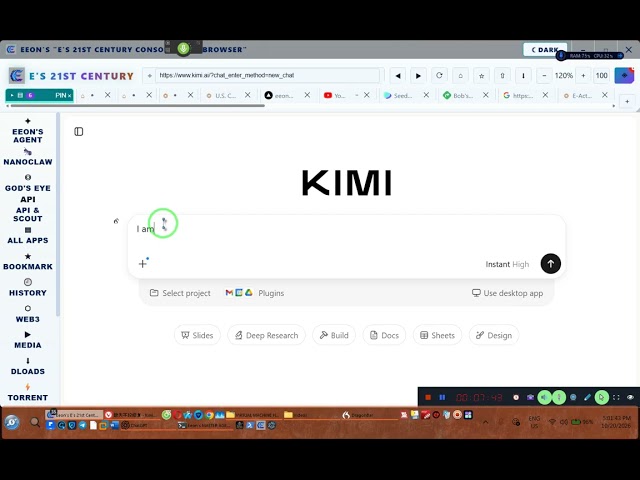The width and height of the screenshot is (640, 480).
Task: Open the Plugins menu
Action: [x=255, y=293]
